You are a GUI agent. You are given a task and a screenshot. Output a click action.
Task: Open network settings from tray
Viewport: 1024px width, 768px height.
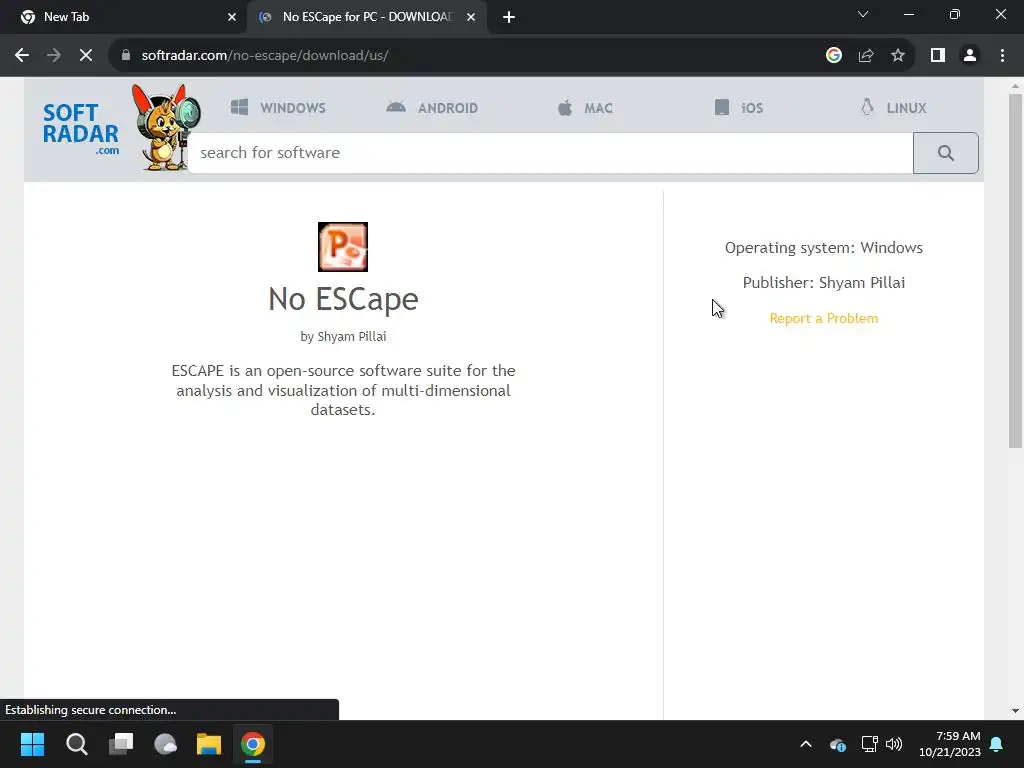869,744
